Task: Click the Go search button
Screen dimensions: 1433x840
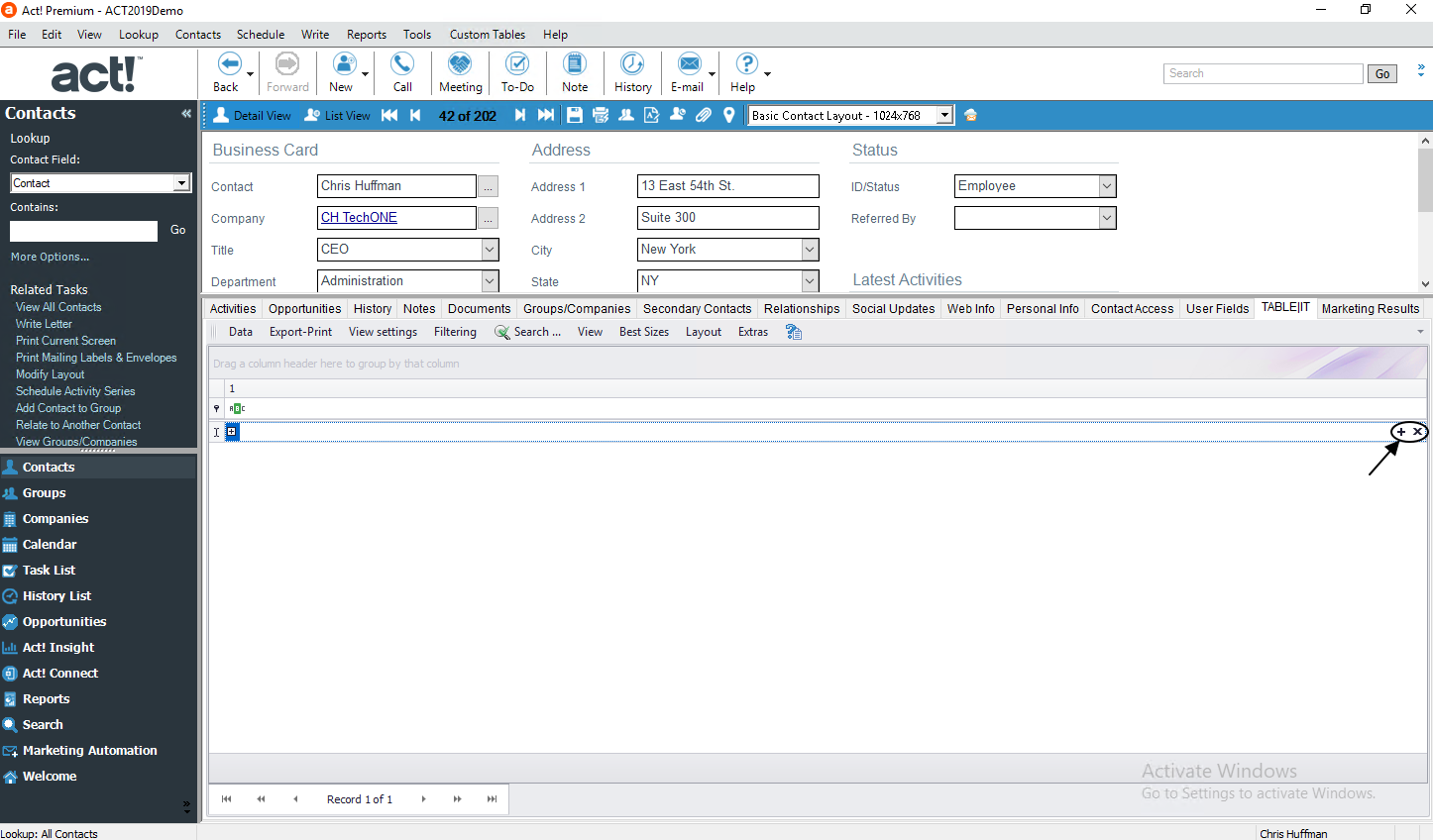Action: pyautogui.click(x=1381, y=73)
